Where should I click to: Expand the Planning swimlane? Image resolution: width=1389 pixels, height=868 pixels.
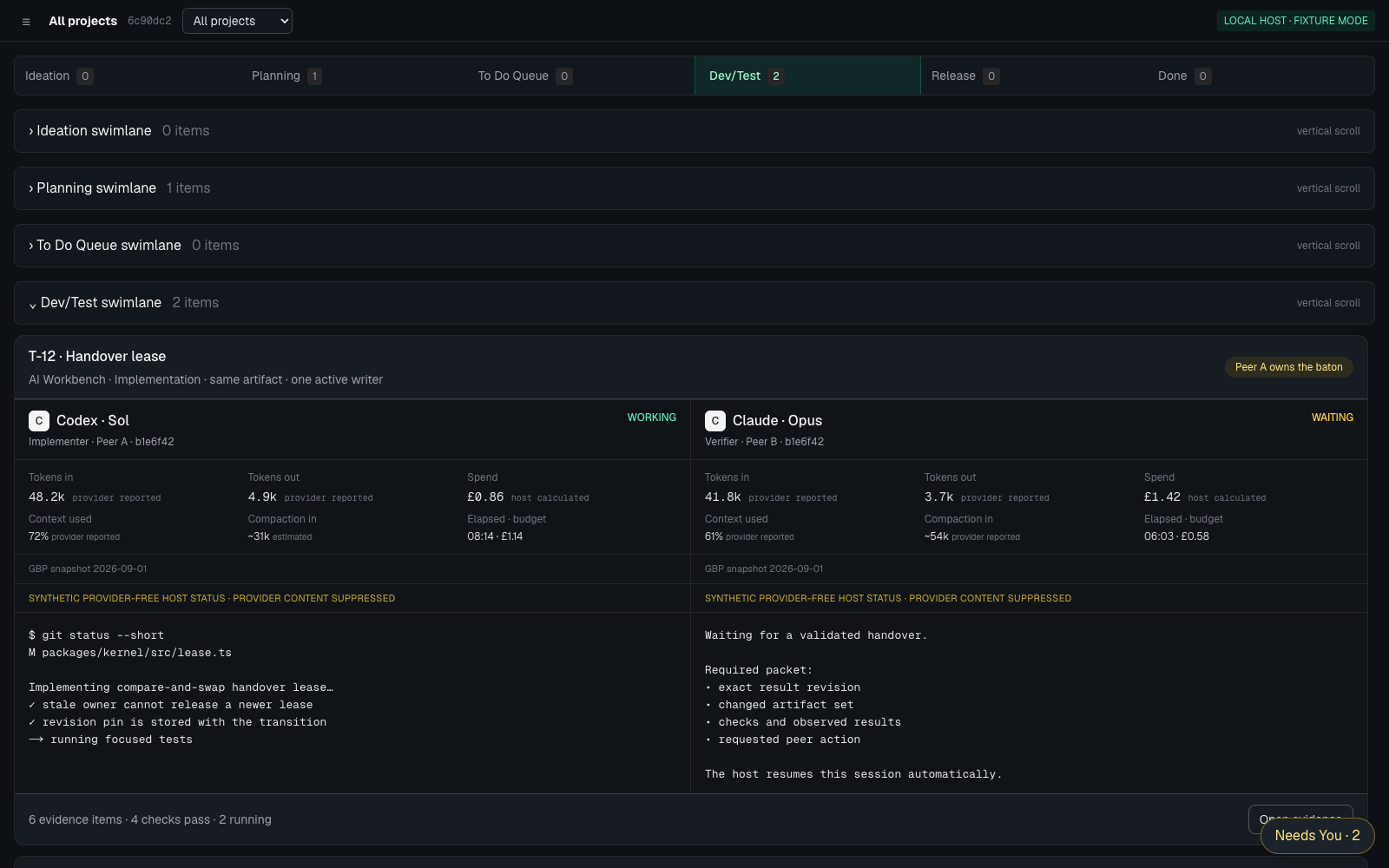click(694, 188)
